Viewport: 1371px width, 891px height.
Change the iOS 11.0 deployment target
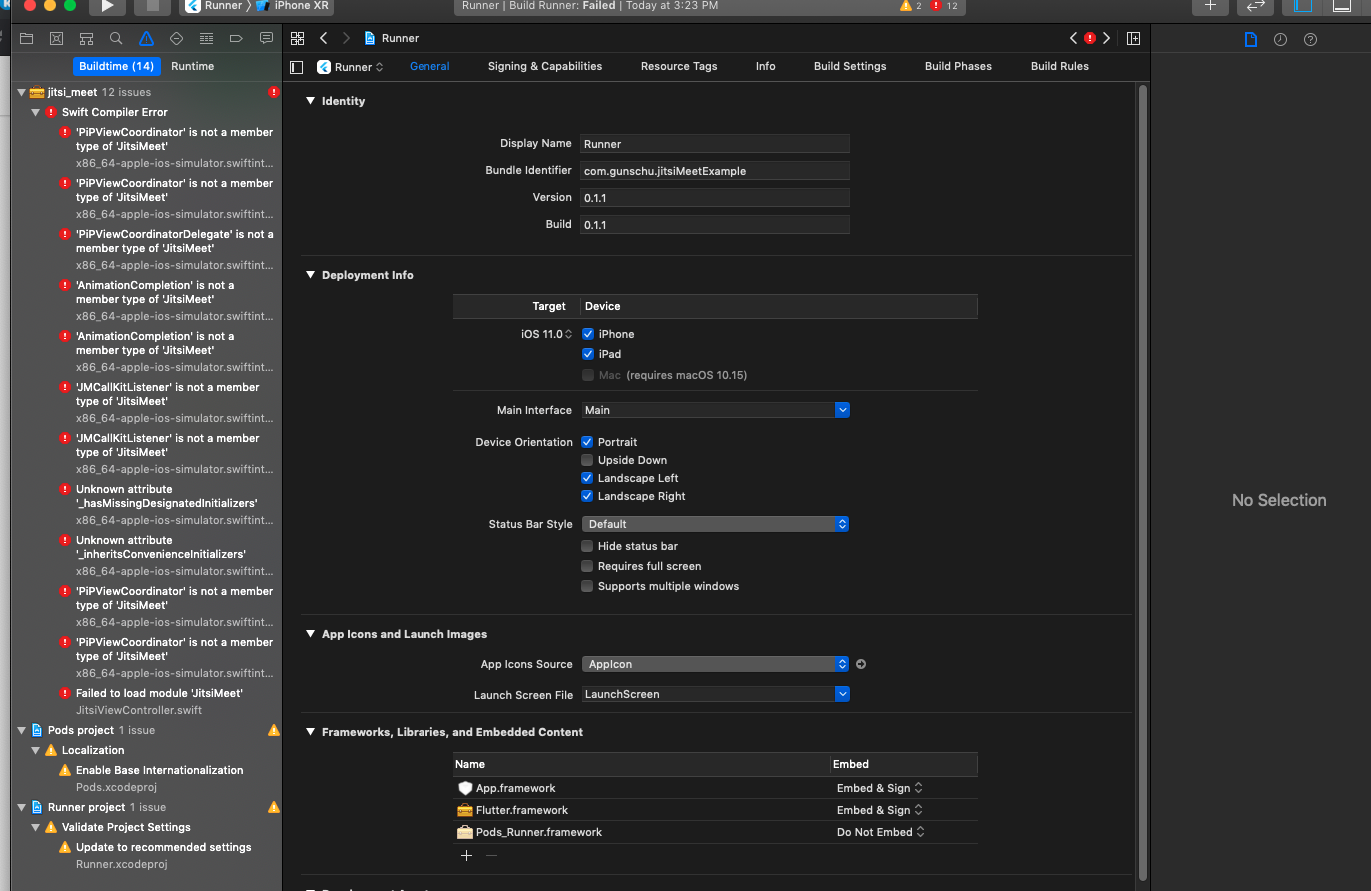click(546, 334)
